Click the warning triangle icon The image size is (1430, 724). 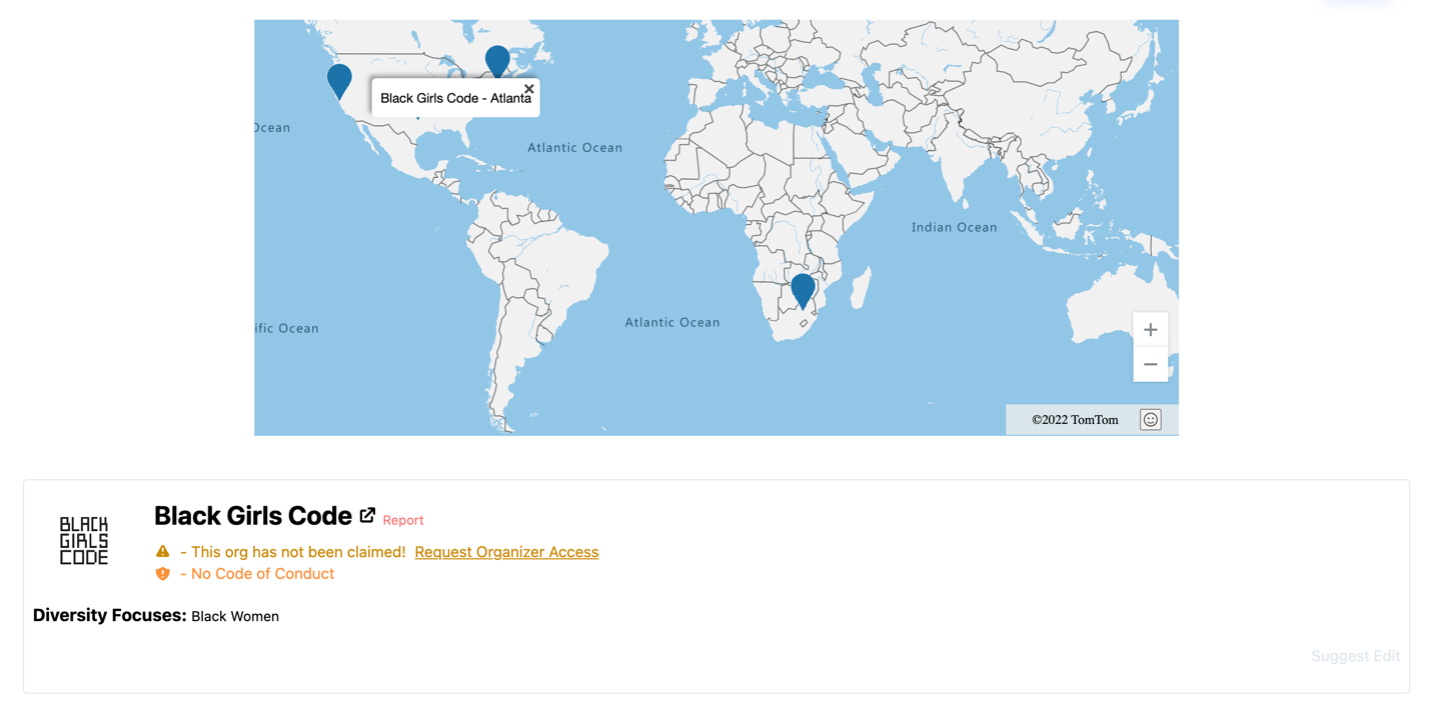(x=163, y=552)
